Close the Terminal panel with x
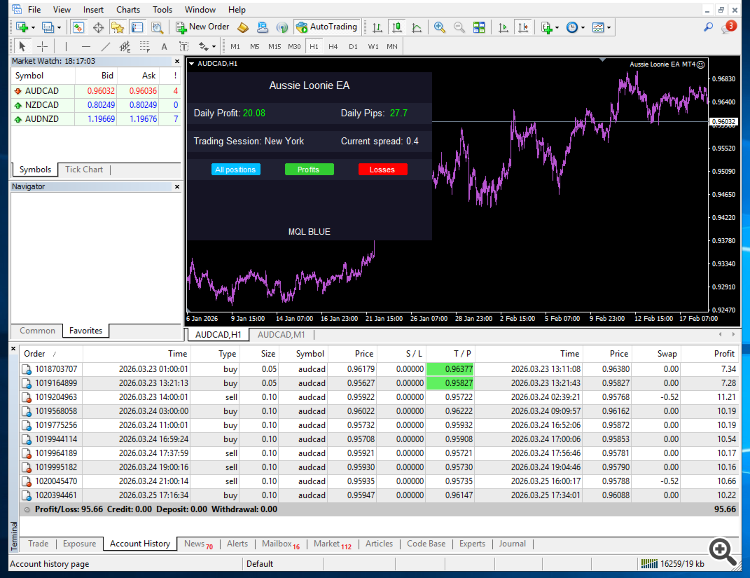 13,349
